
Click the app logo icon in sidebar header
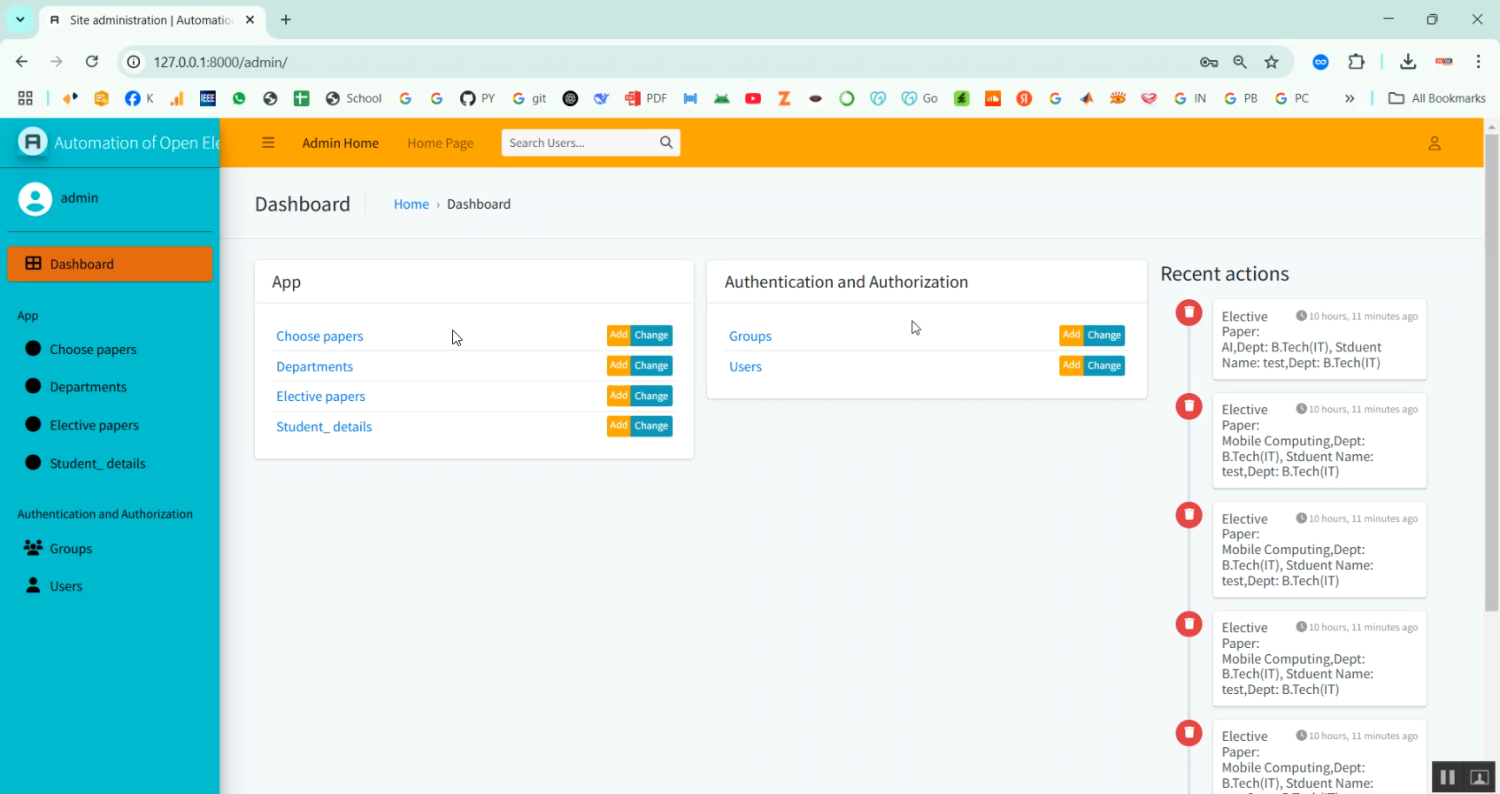(33, 142)
